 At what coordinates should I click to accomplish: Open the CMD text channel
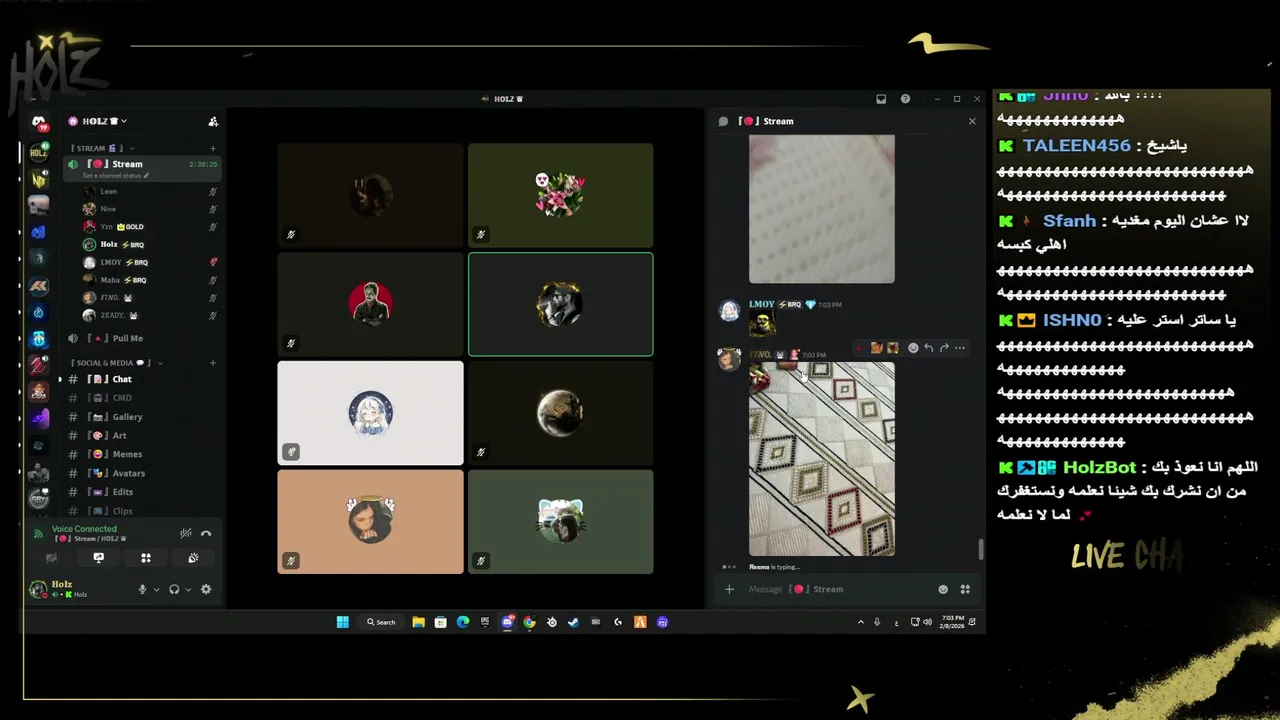[141, 398]
